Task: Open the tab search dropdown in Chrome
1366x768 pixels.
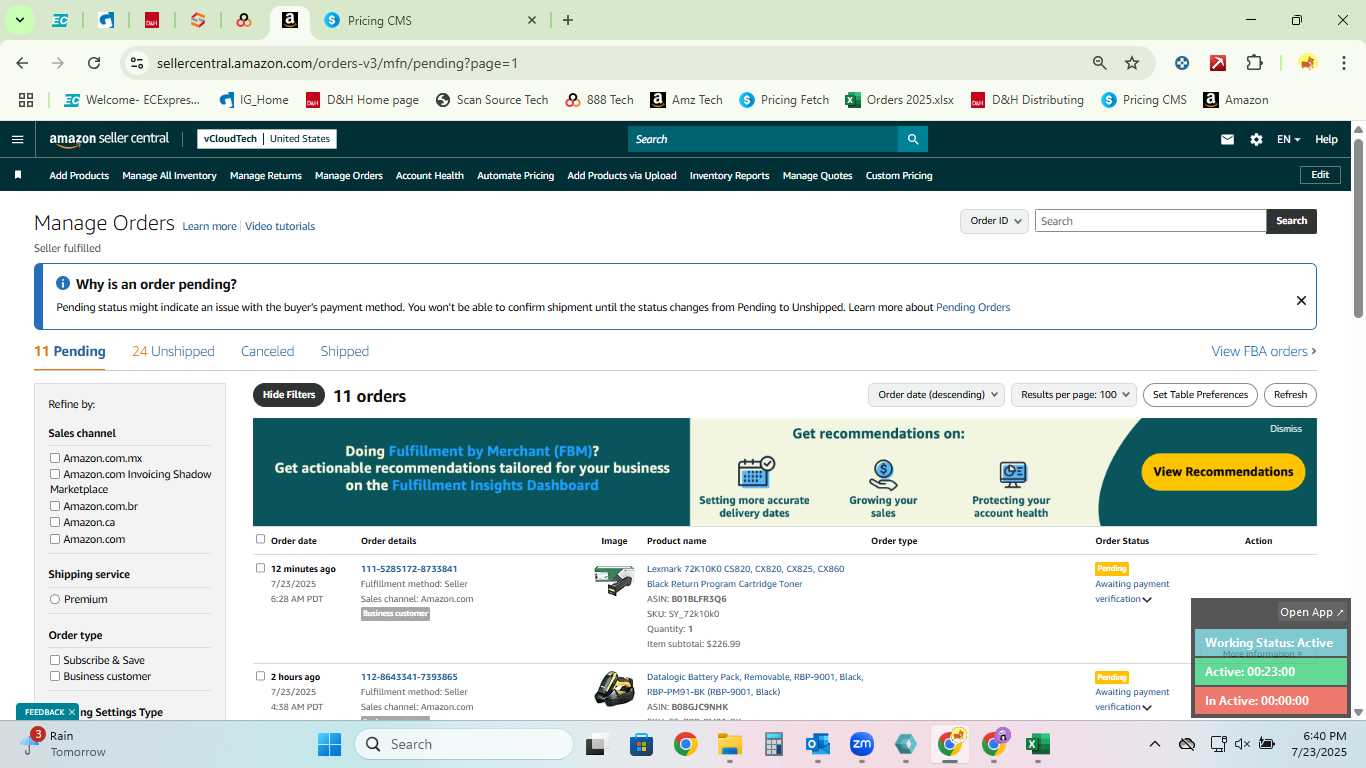Action: pyautogui.click(x=19, y=20)
